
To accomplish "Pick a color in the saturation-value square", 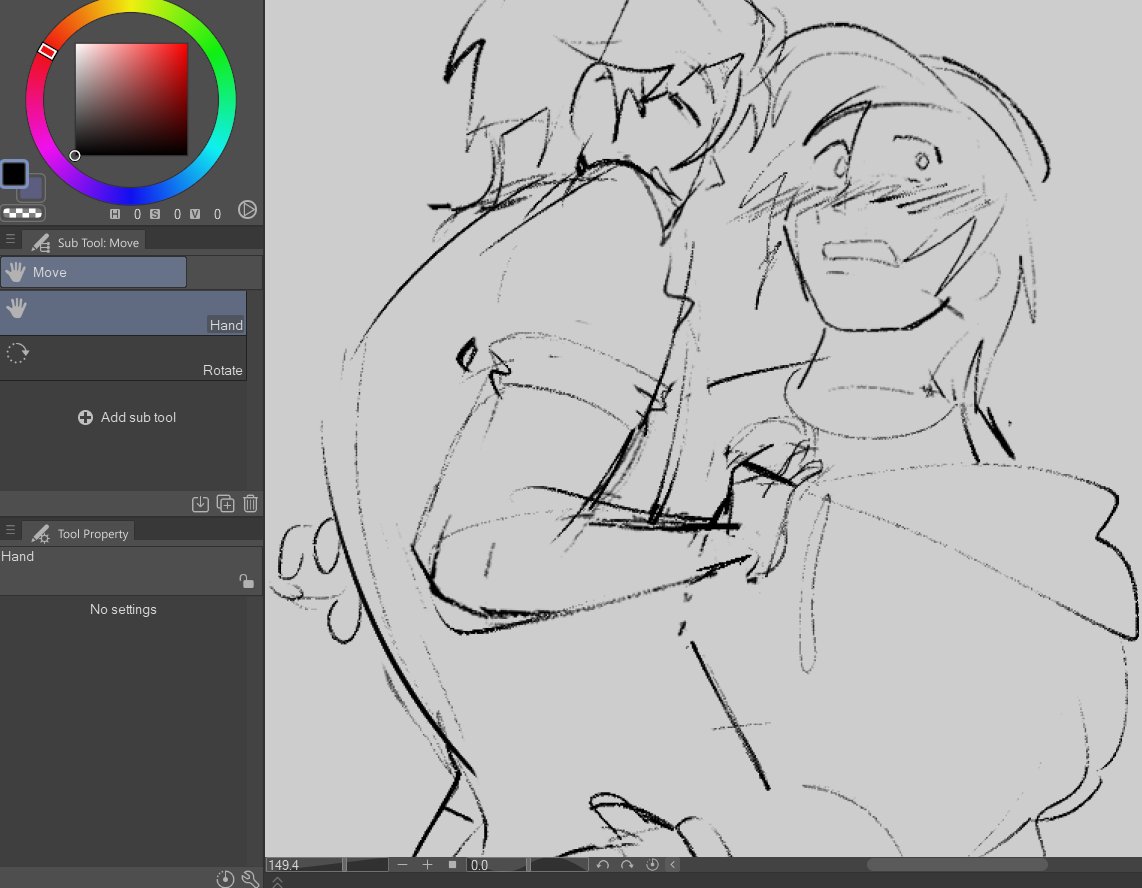I will point(131,99).
